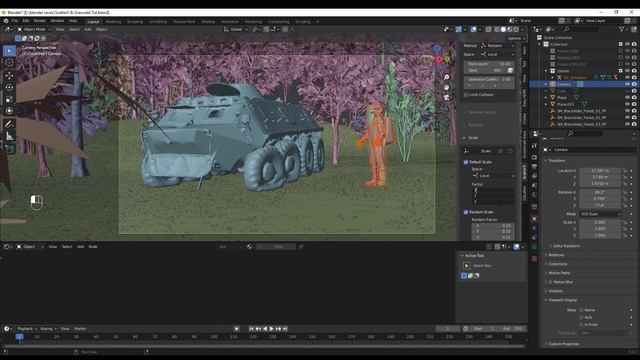Toggle the camera view gizmo icon

click(447, 97)
